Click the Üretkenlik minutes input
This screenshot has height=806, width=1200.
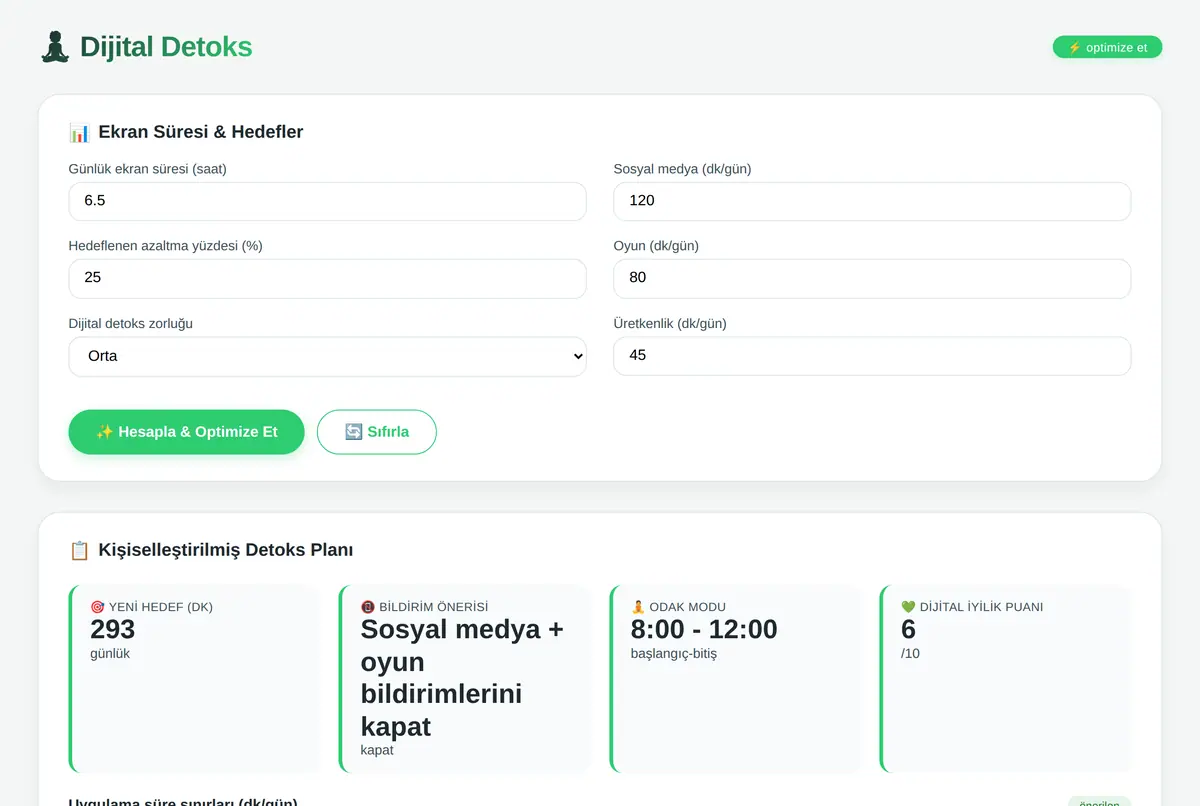872,356
